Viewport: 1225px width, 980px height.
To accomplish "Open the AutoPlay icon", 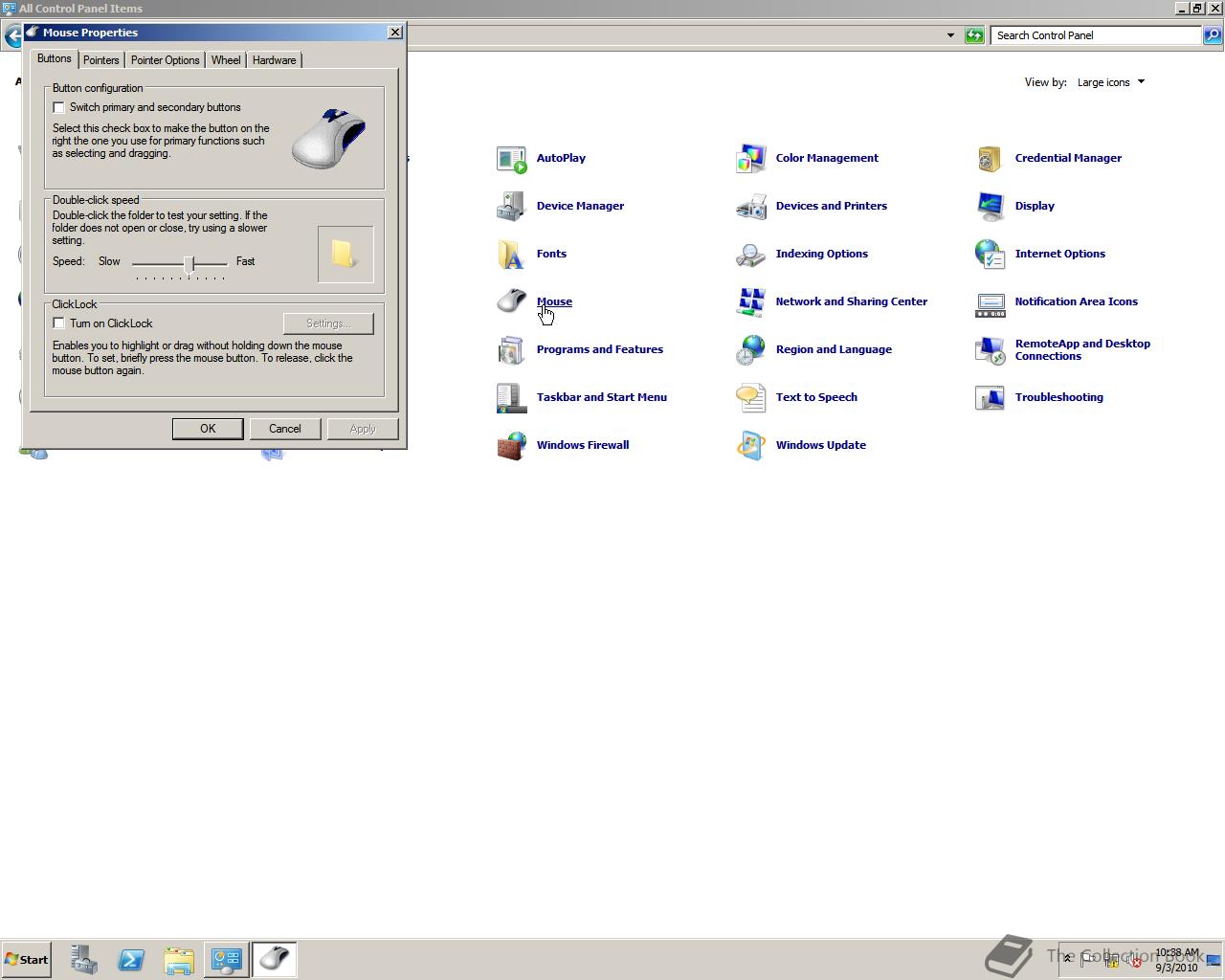I will [x=512, y=159].
